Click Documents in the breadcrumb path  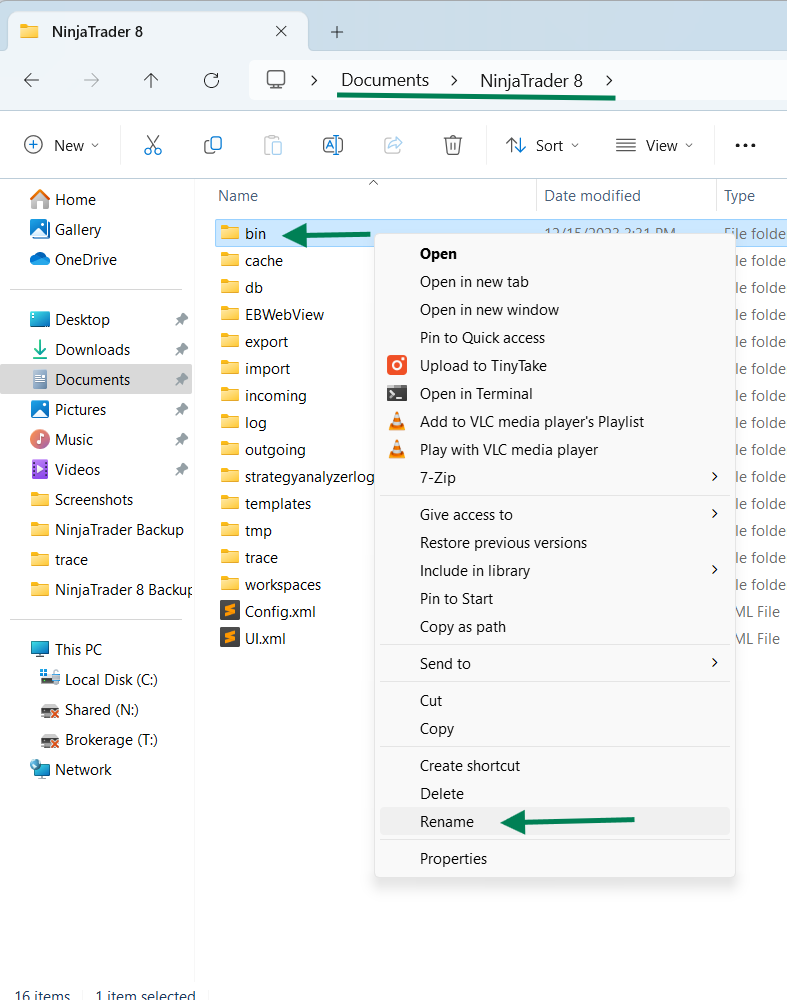(x=385, y=80)
